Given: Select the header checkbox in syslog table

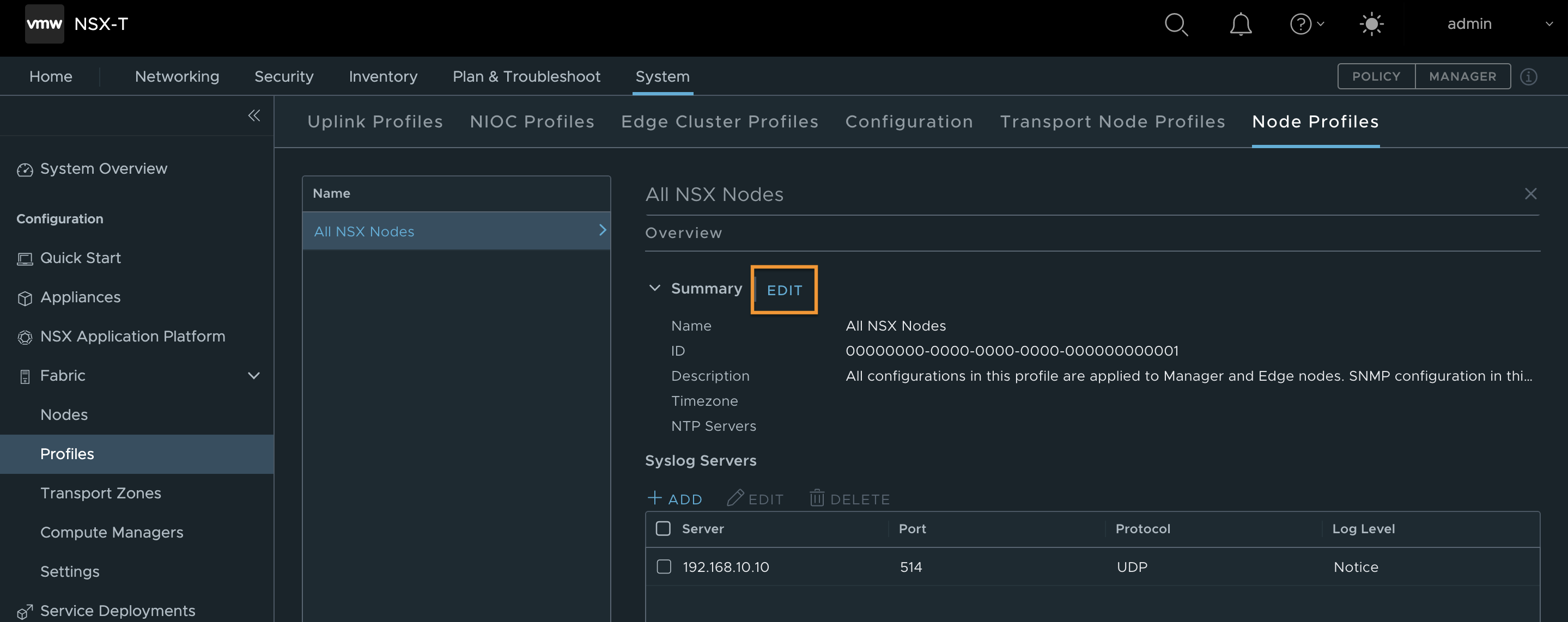Looking at the screenshot, I should (663, 529).
